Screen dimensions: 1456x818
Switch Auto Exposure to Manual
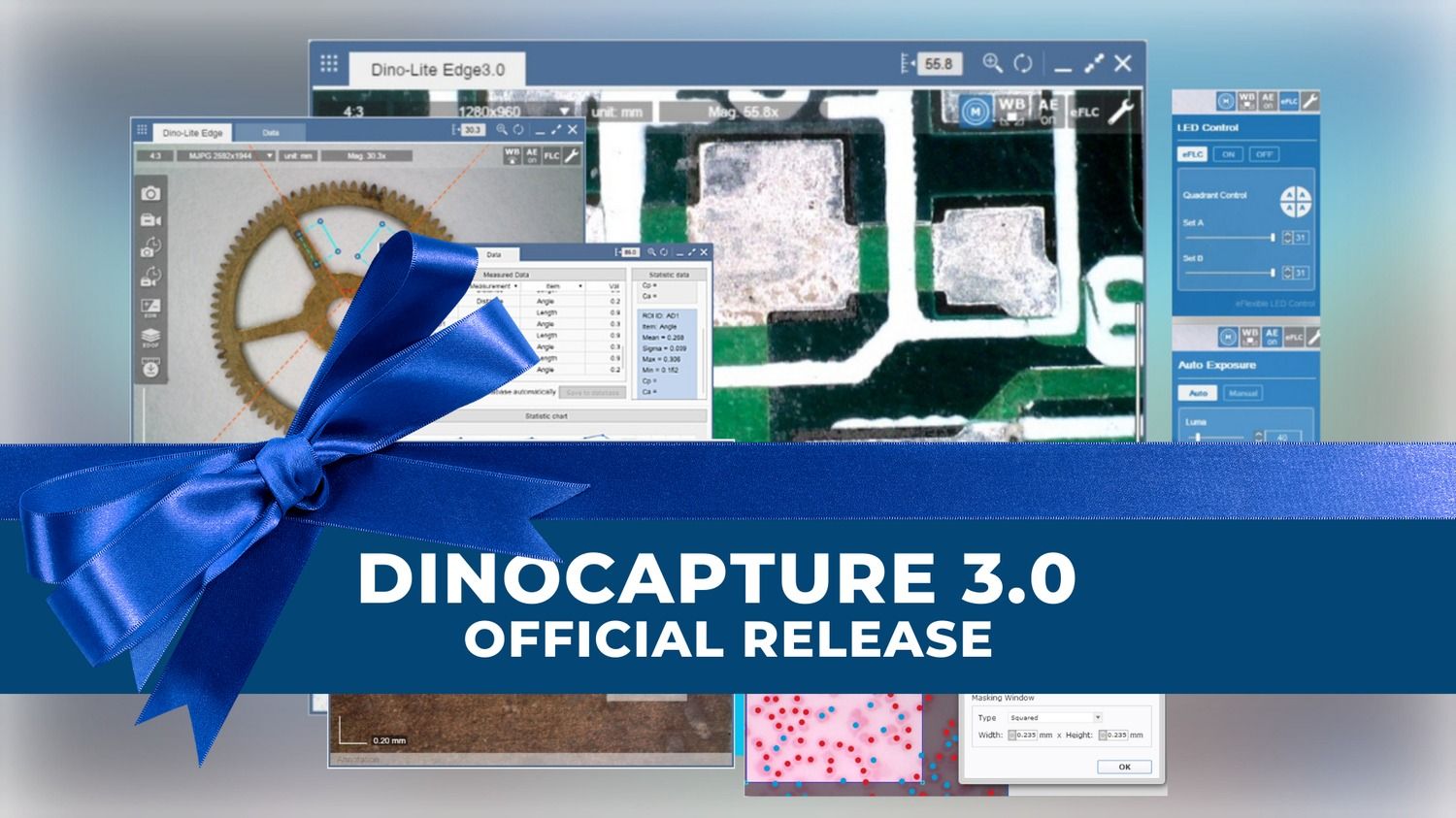pyautogui.click(x=1242, y=393)
